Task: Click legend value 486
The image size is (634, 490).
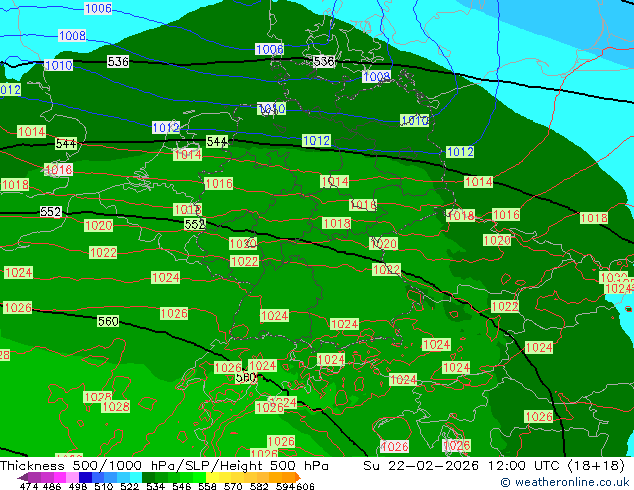Action: coord(52,486)
